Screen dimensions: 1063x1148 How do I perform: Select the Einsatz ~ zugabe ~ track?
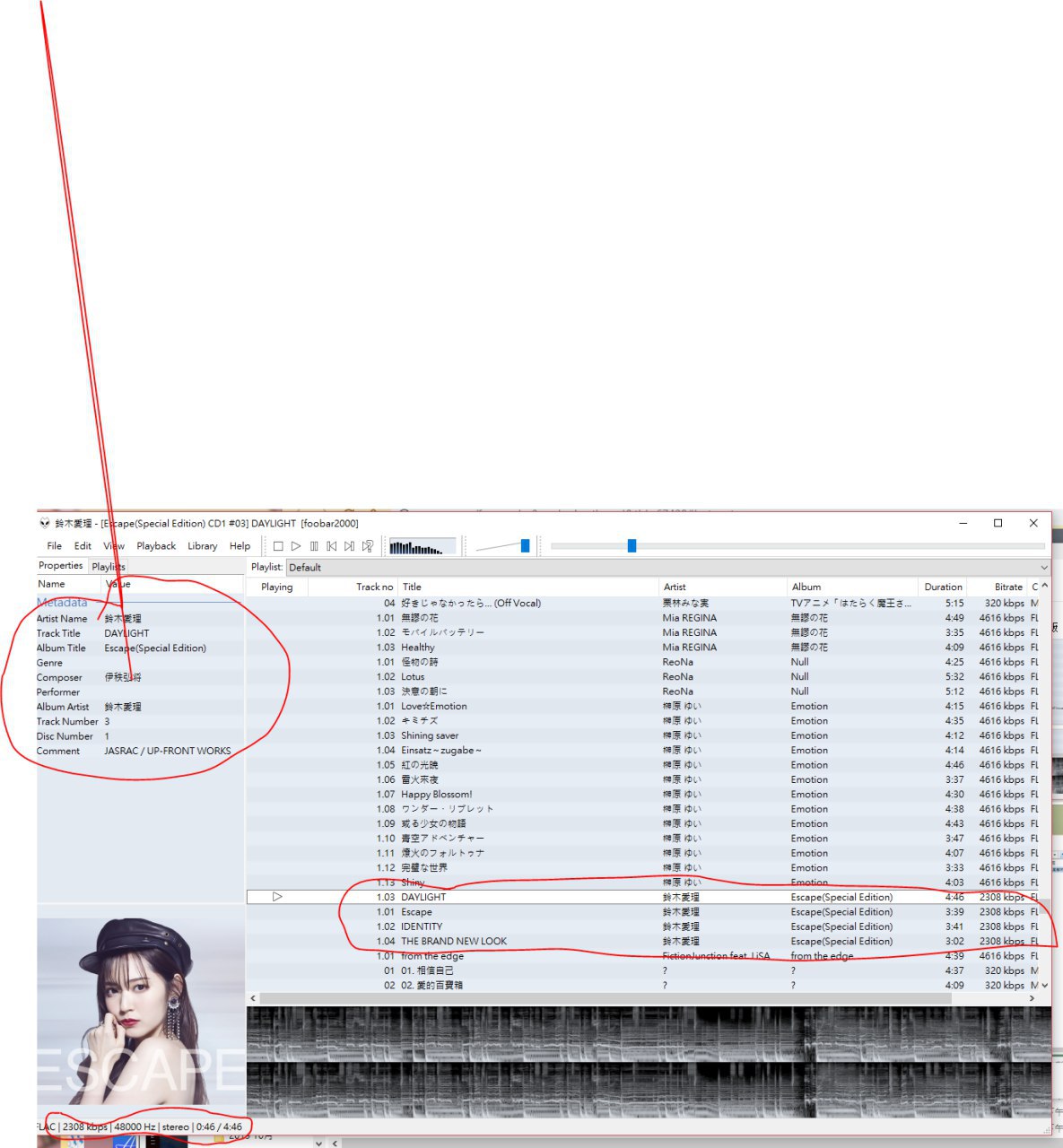click(x=642, y=751)
